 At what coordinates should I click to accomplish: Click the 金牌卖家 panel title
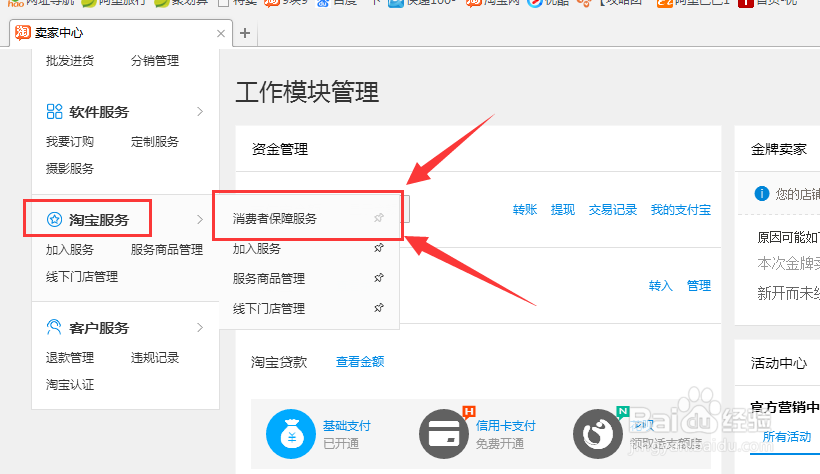[779, 150]
